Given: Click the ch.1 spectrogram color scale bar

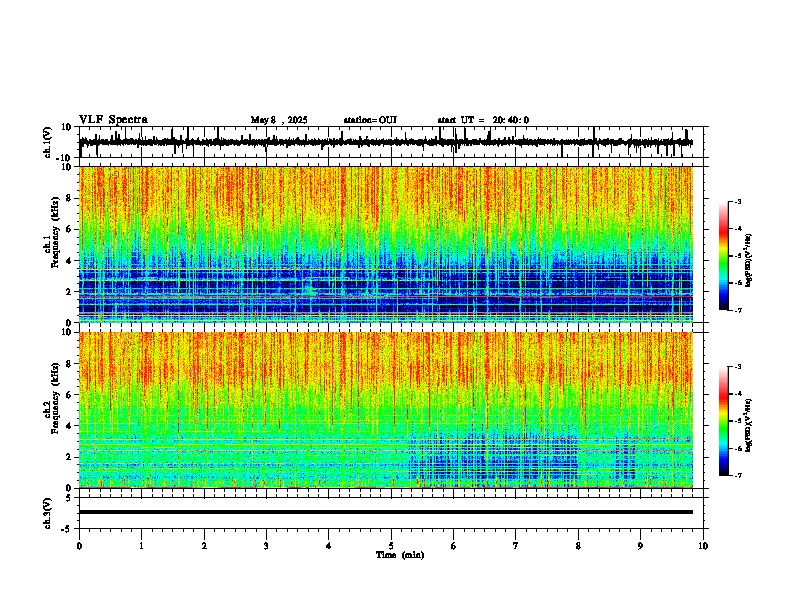Looking at the screenshot, I should (723, 256).
